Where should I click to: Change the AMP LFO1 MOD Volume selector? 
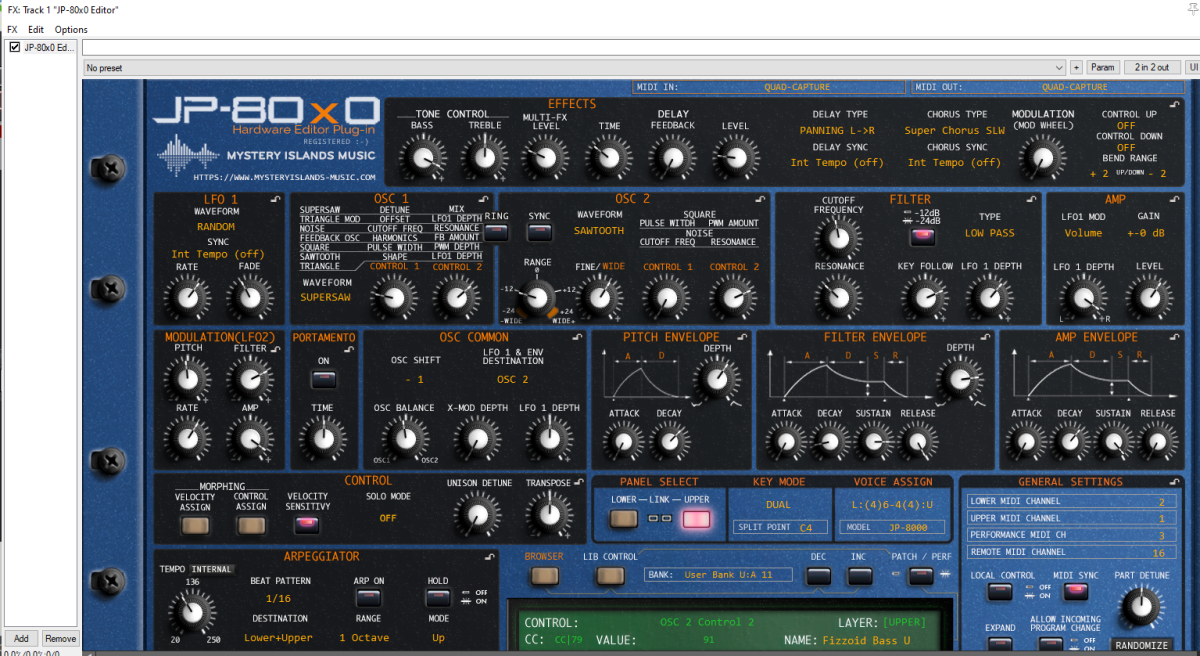click(x=1083, y=233)
